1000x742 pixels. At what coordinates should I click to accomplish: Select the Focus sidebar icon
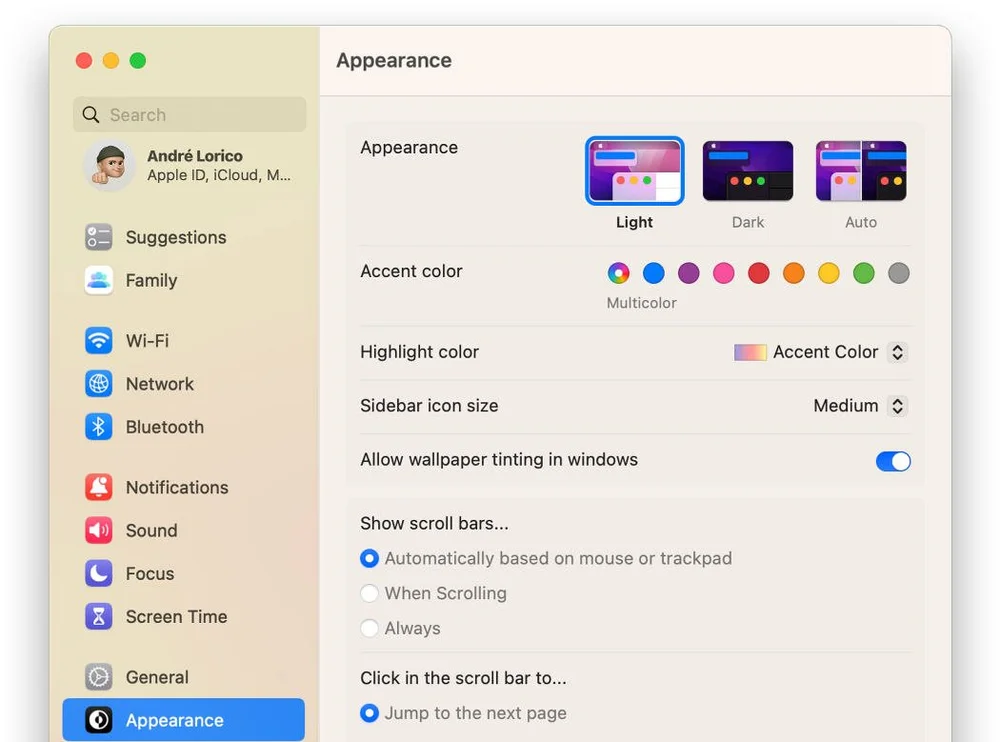(150, 573)
